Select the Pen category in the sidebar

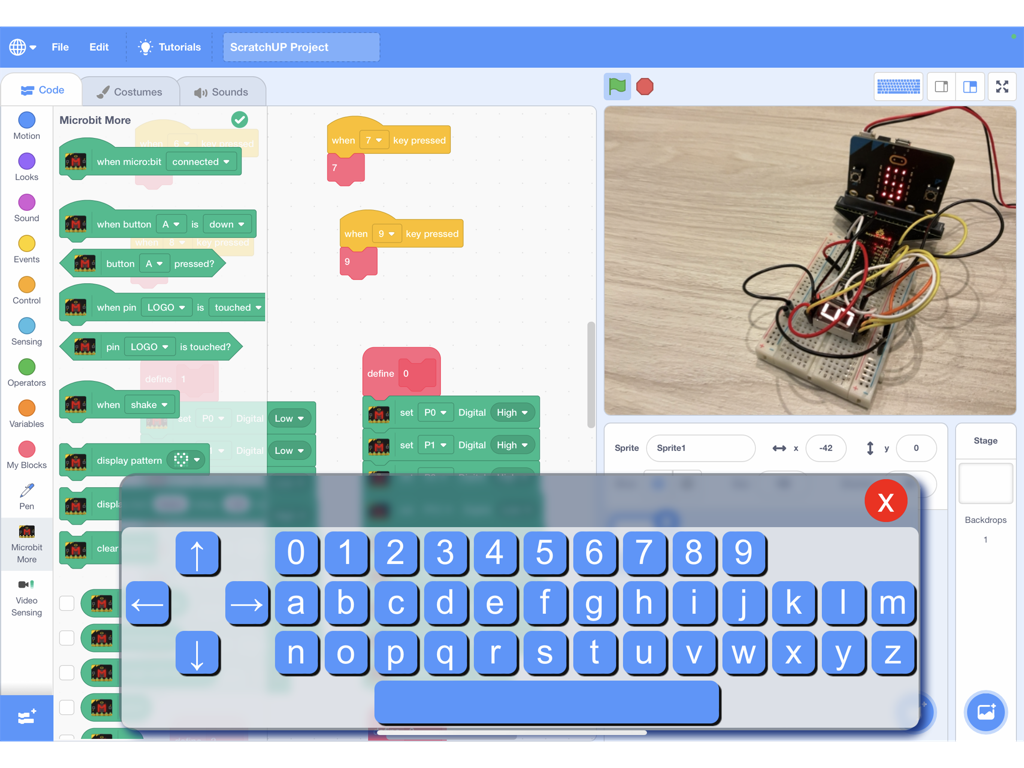click(x=26, y=496)
